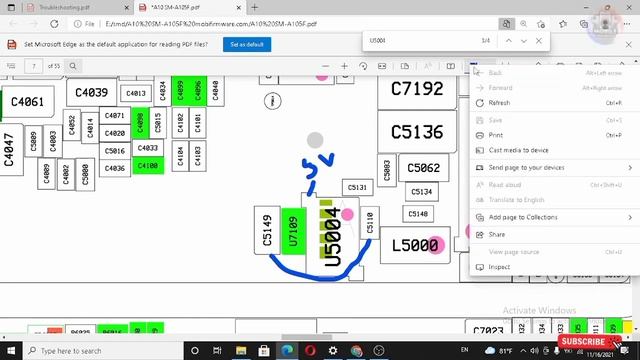Zoom in with the PDF plus icon
This screenshot has height=360, width=640.
tap(344, 66)
